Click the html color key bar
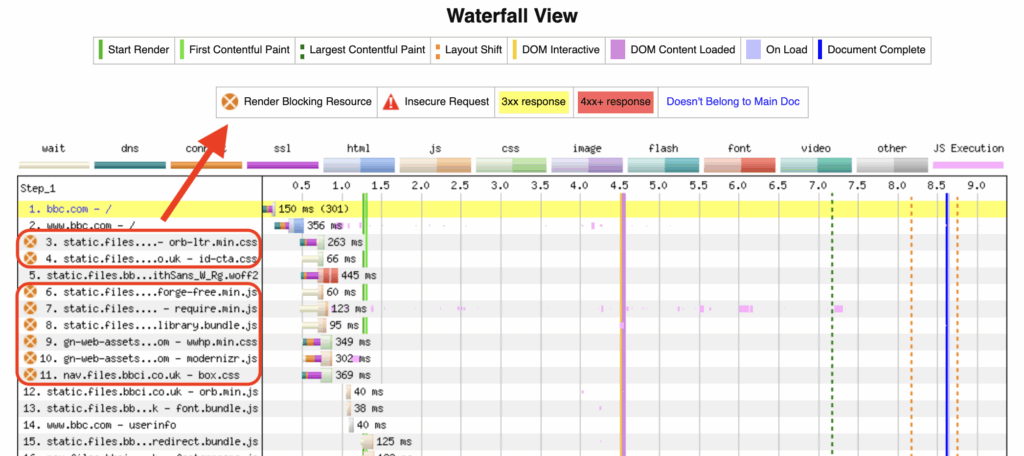 359,165
